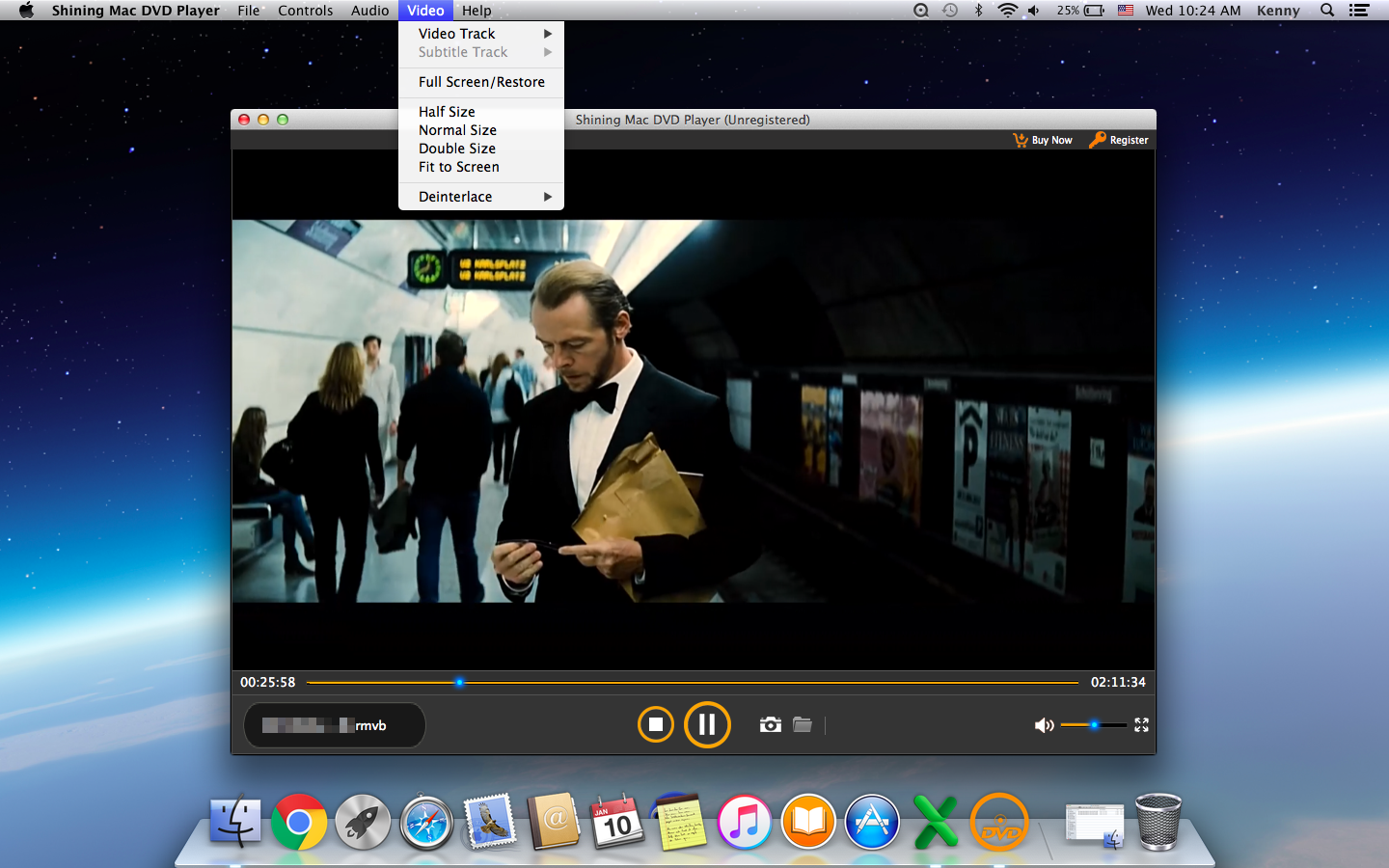Enter full screen with the expand arrows icon
Image resolution: width=1389 pixels, height=868 pixels.
1141,724
